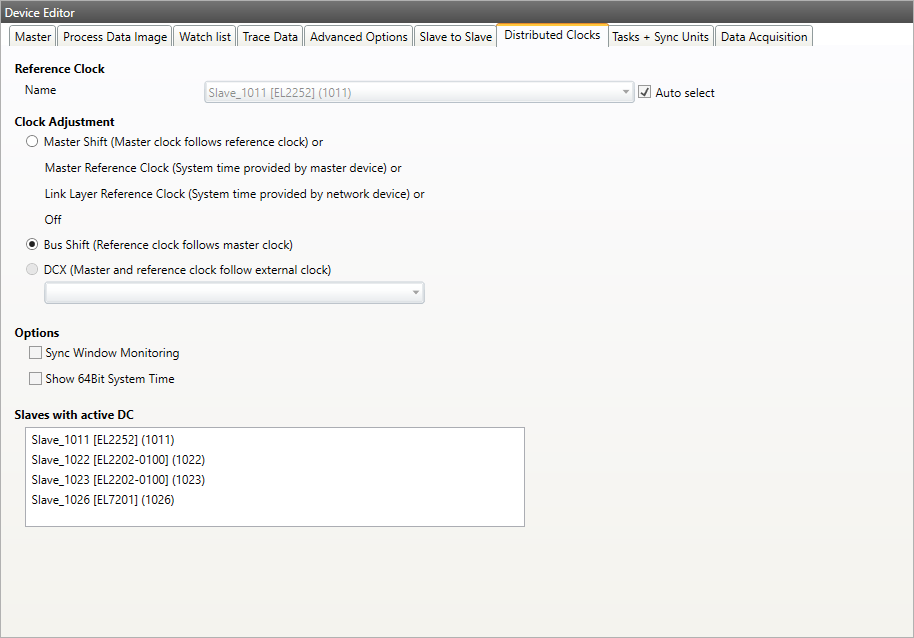Viewport: 914px width, 638px height.
Task: Open the Tasks + Sync Units tab
Action: pyautogui.click(x=660, y=37)
